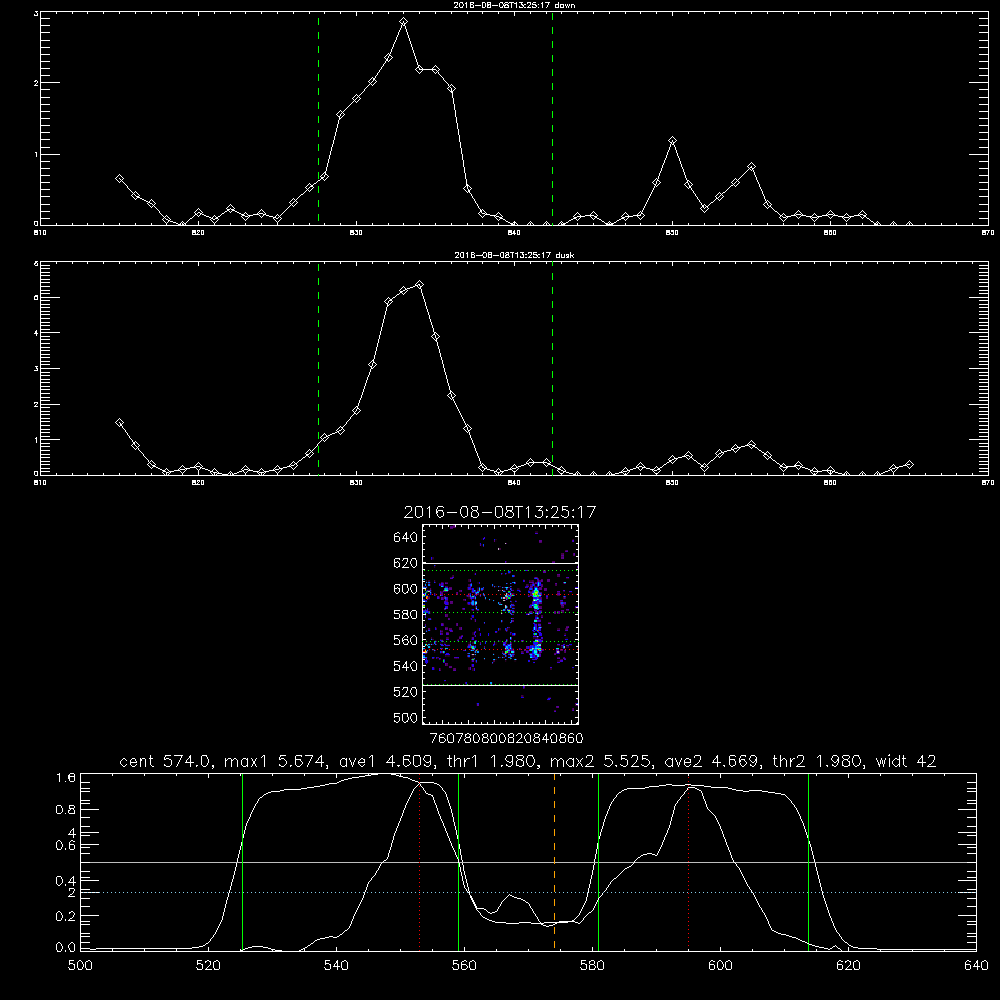Screen dimensions: 1000x1000
Task: Click the 0.8 label on bottom plot y-axis
Action: [x=66, y=810]
